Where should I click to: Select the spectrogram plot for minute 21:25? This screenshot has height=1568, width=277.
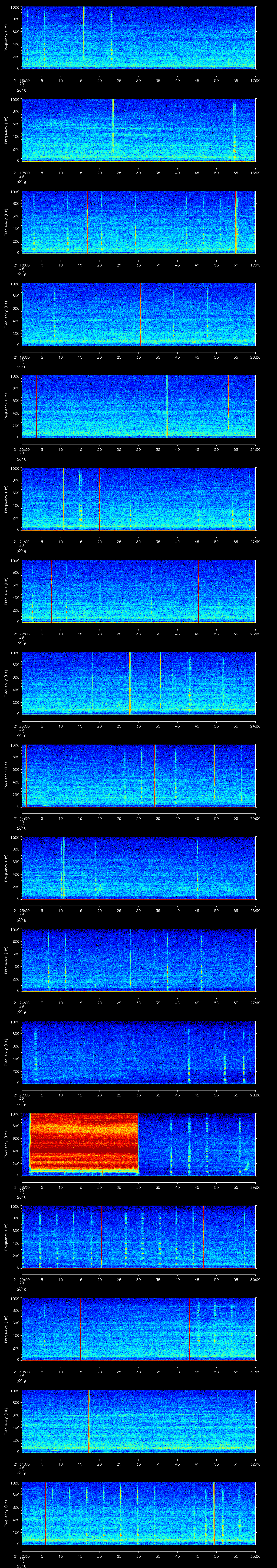click(138, 868)
